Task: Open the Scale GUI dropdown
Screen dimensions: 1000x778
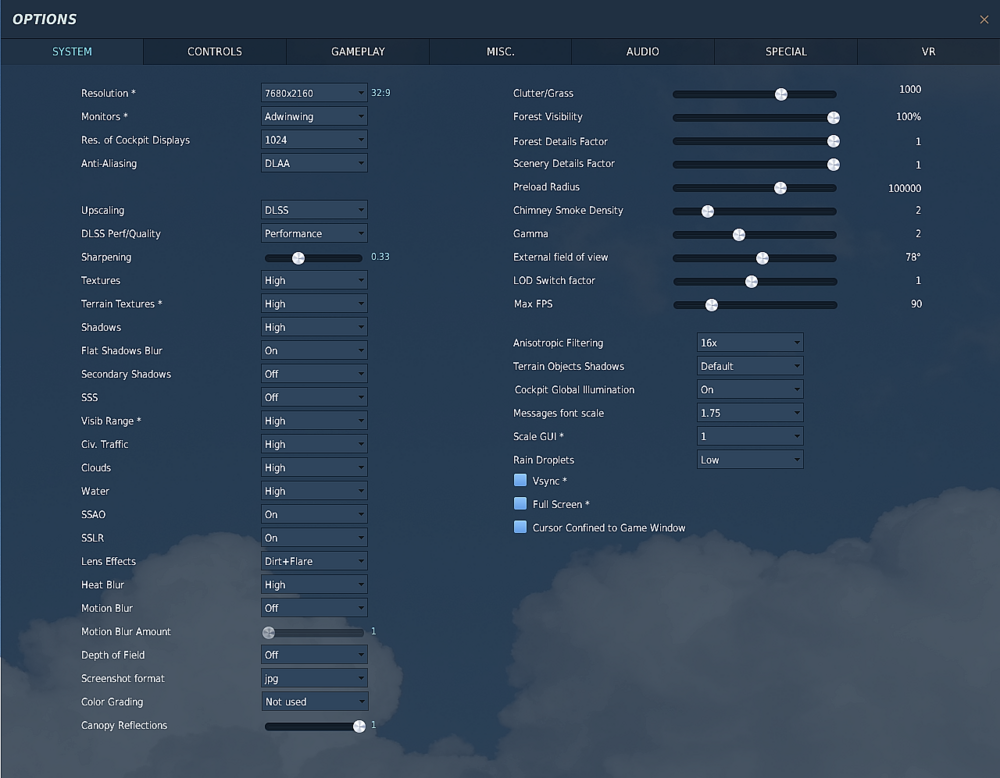Action: click(750, 436)
